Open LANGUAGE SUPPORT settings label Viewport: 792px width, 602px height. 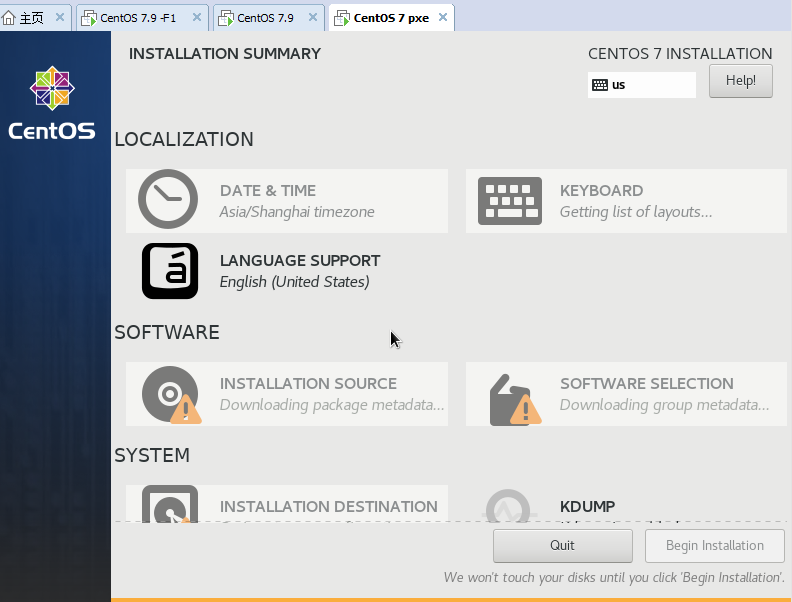(300, 261)
